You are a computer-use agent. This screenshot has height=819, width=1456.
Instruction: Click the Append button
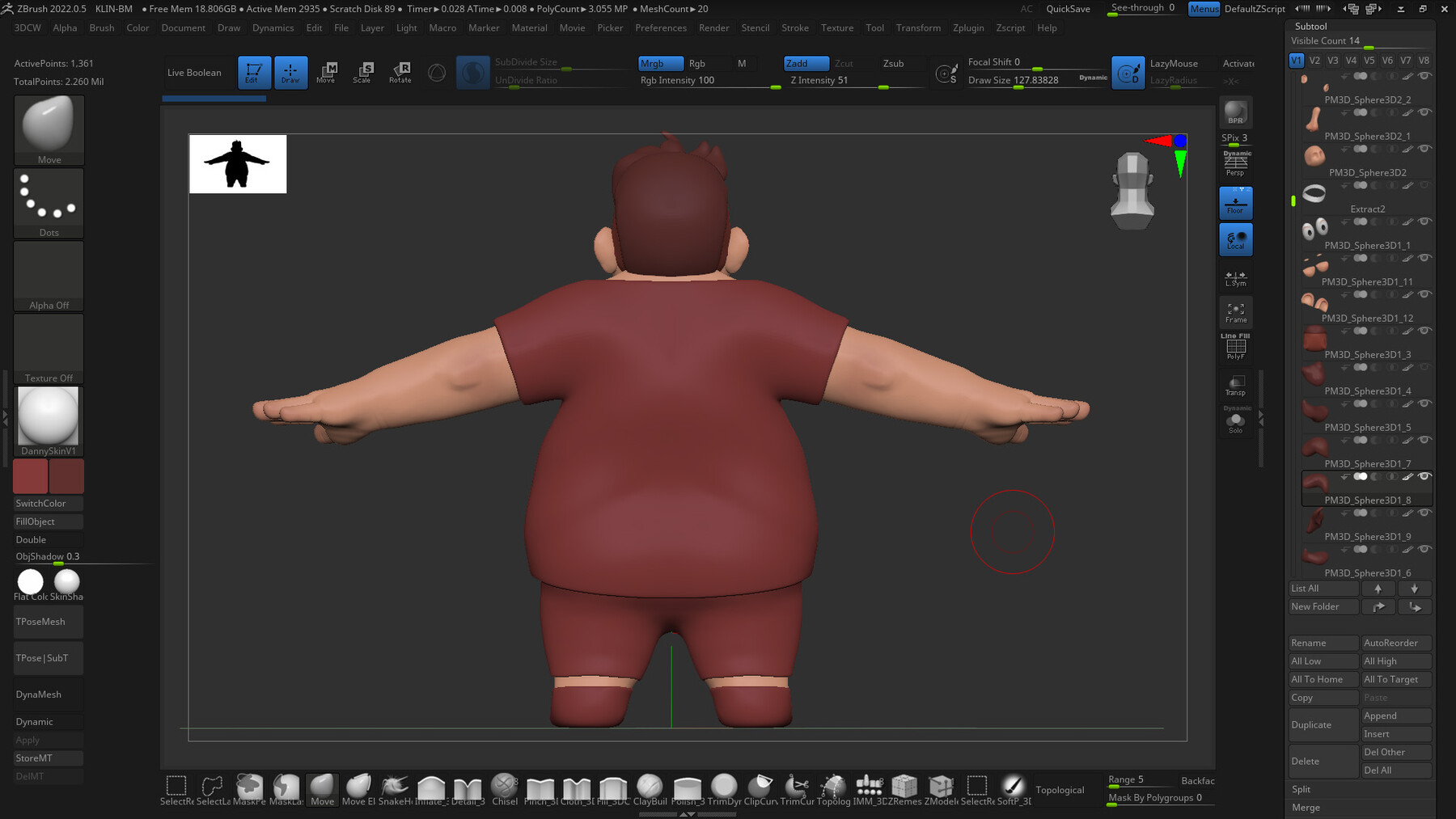[x=1396, y=716]
